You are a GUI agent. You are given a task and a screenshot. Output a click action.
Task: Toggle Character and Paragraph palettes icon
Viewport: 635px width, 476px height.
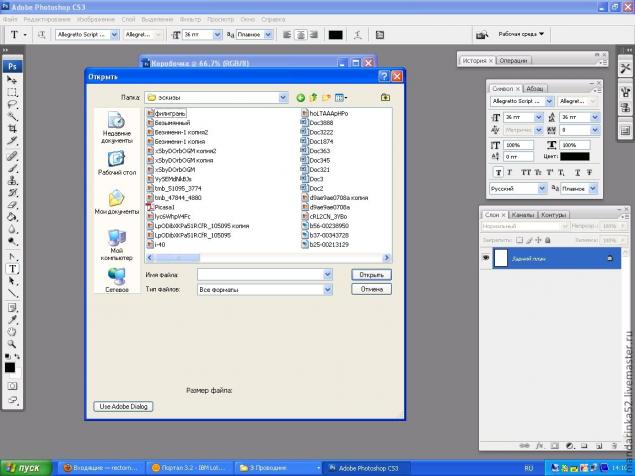[379, 35]
